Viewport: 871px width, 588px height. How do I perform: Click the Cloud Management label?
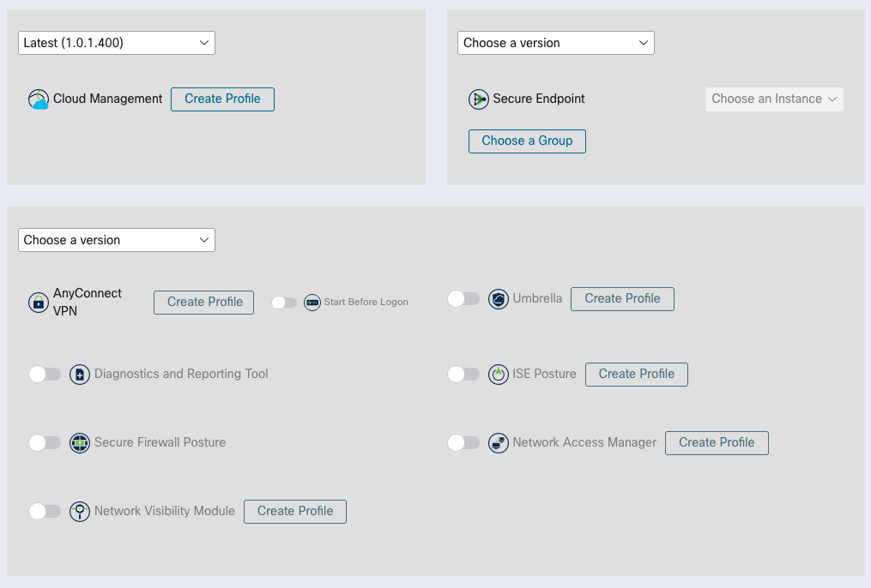point(108,99)
